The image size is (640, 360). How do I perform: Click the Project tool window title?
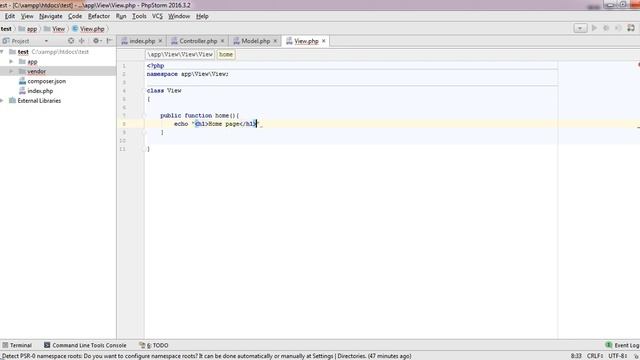tap(20, 41)
